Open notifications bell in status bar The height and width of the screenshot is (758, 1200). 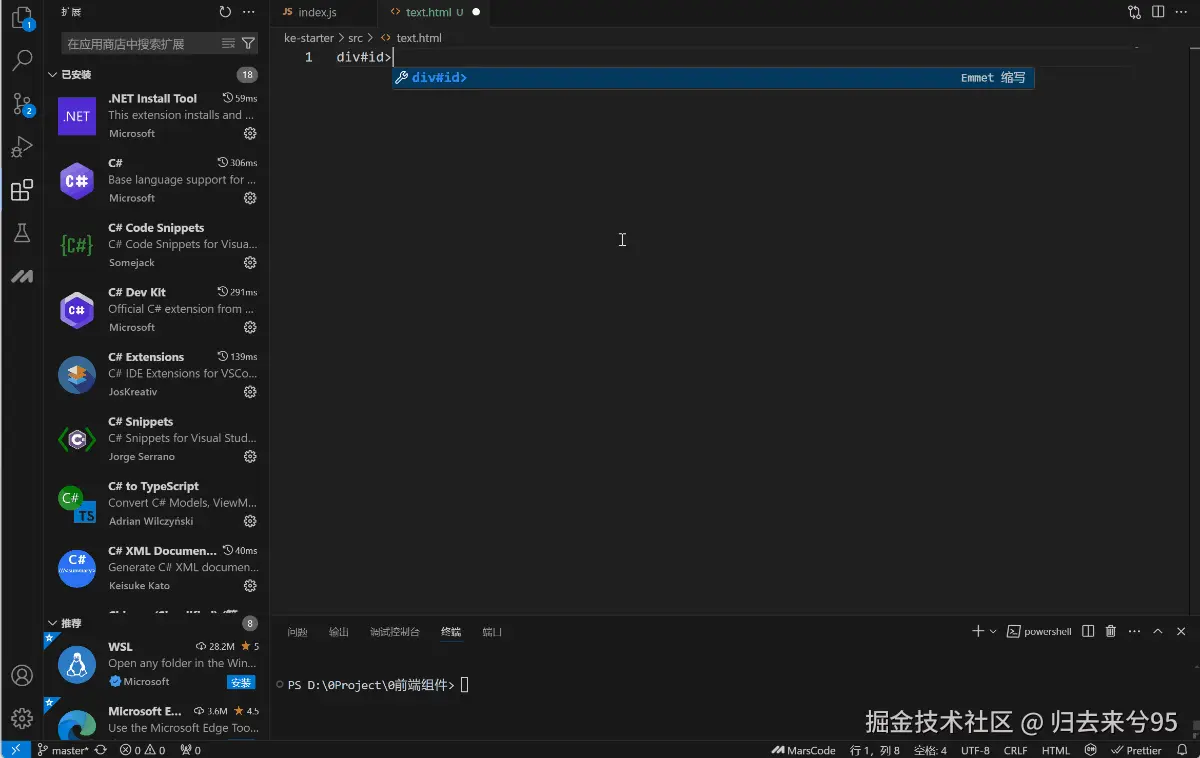coord(1183,750)
